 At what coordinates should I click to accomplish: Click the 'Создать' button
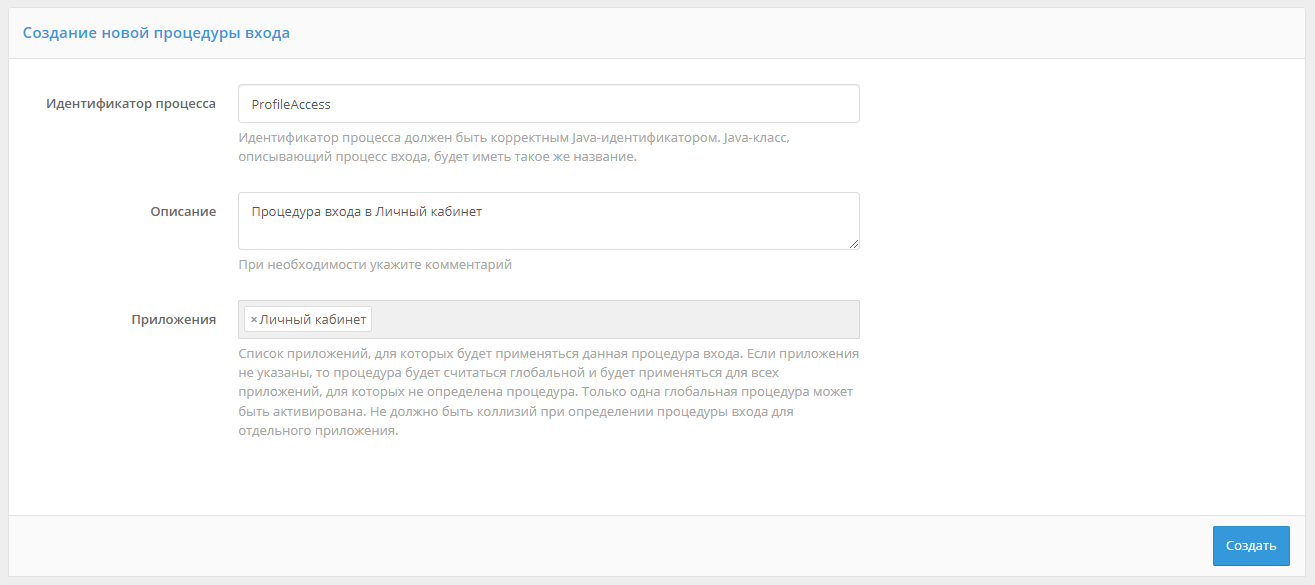point(1250,546)
